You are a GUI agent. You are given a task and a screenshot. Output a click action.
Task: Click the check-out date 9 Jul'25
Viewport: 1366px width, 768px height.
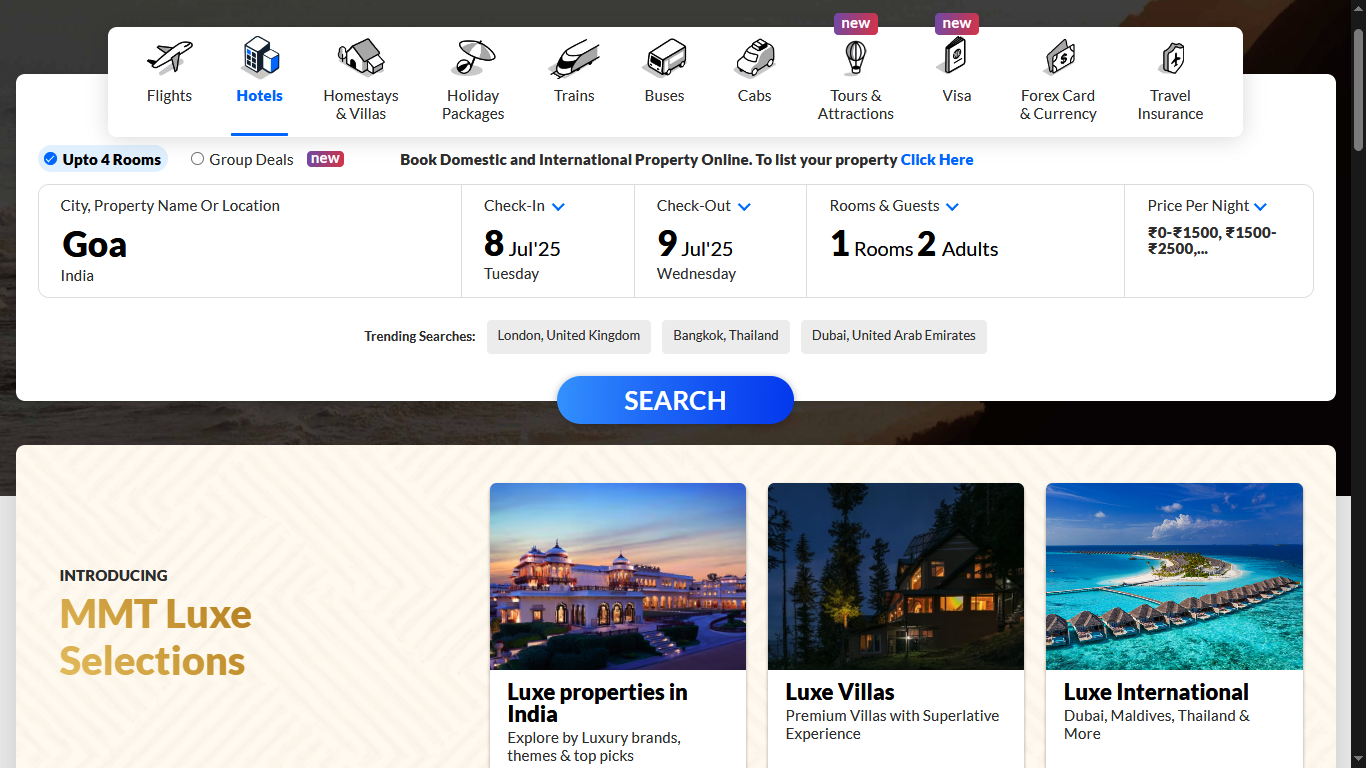coord(695,245)
